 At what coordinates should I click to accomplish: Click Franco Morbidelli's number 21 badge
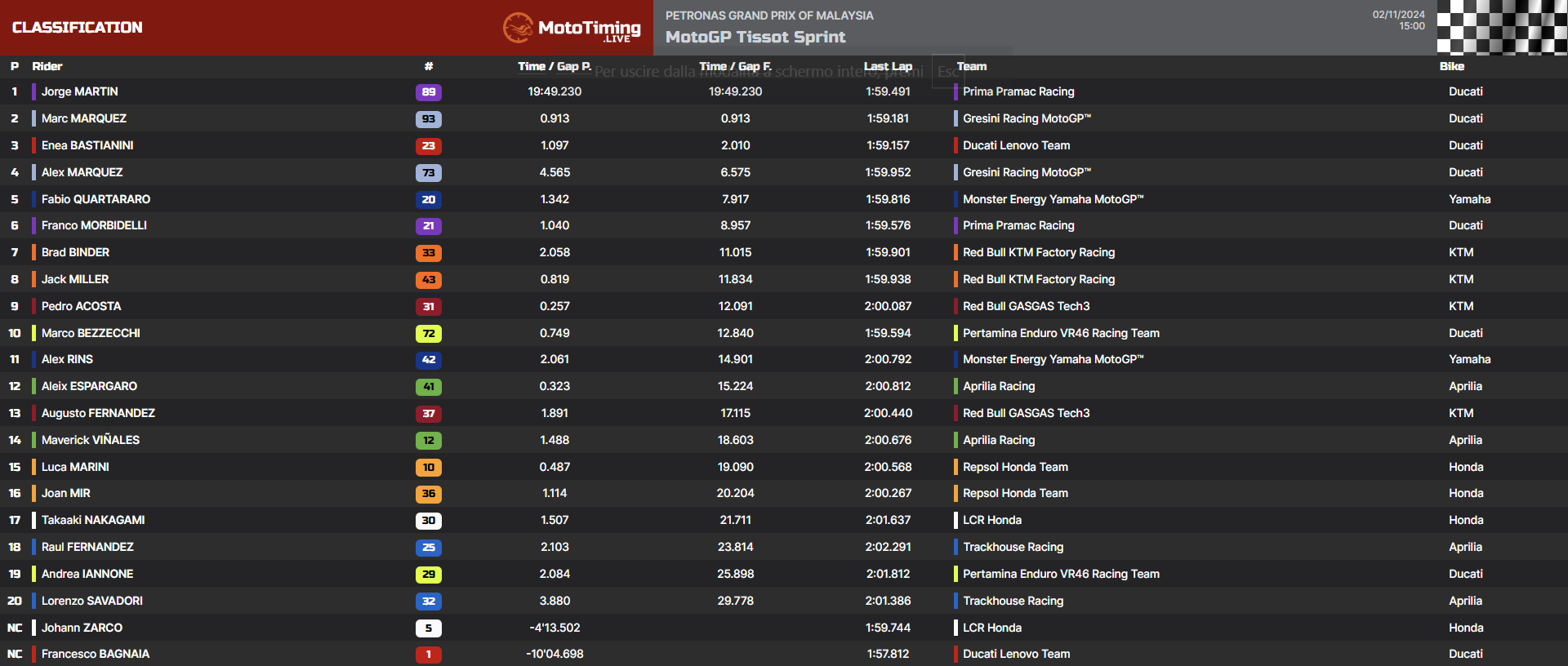pyautogui.click(x=429, y=226)
